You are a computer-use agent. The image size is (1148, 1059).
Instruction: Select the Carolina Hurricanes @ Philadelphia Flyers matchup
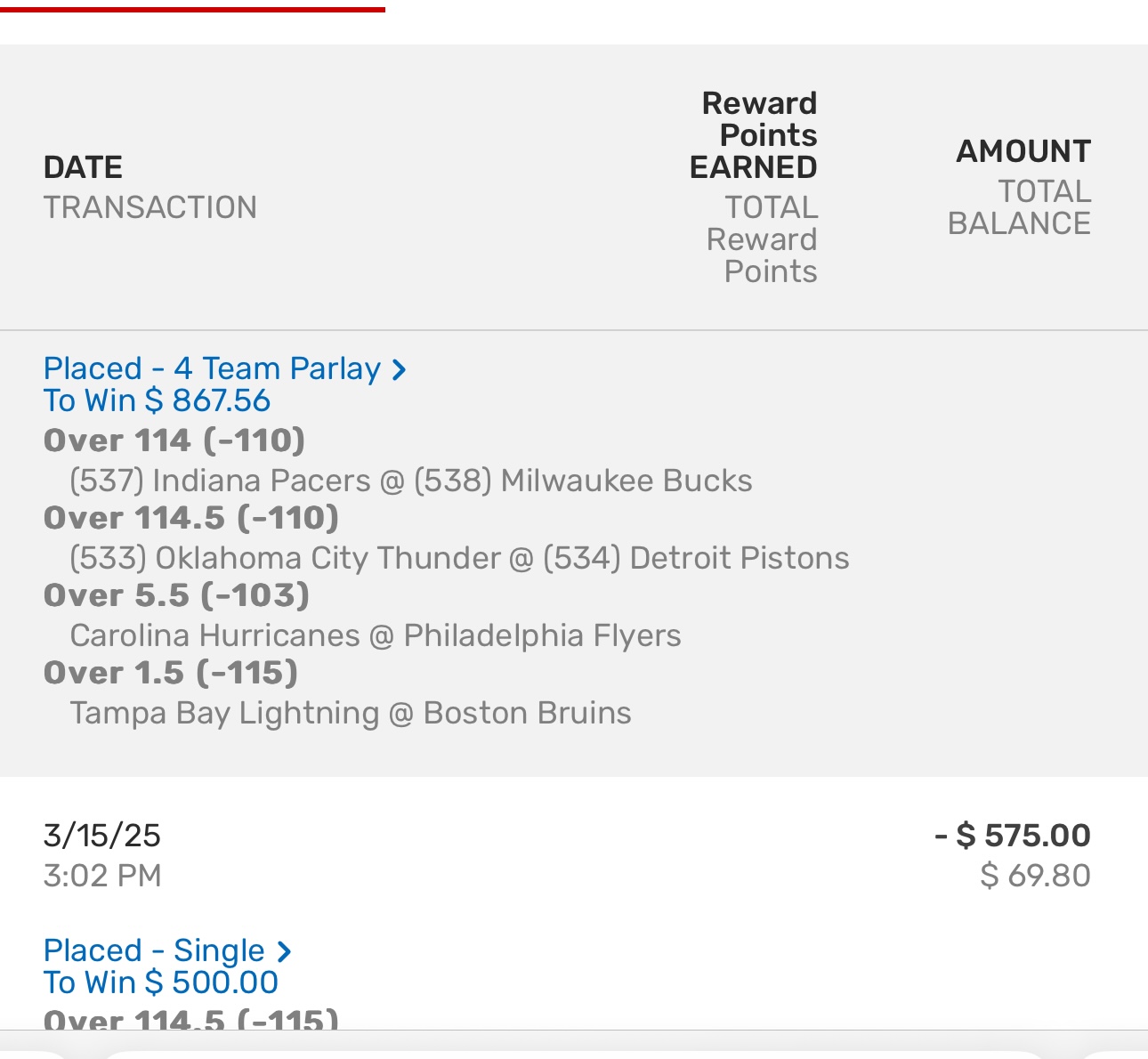click(375, 635)
